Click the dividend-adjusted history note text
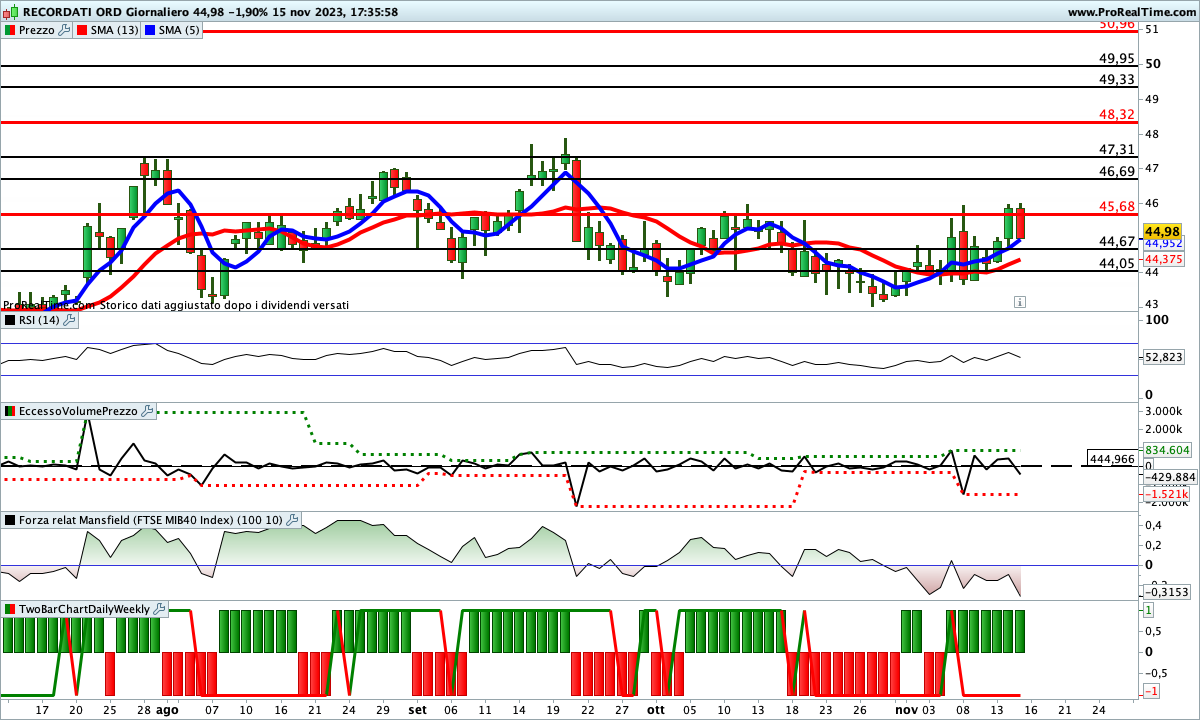The height and width of the screenshot is (720, 1200). point(176,305)
